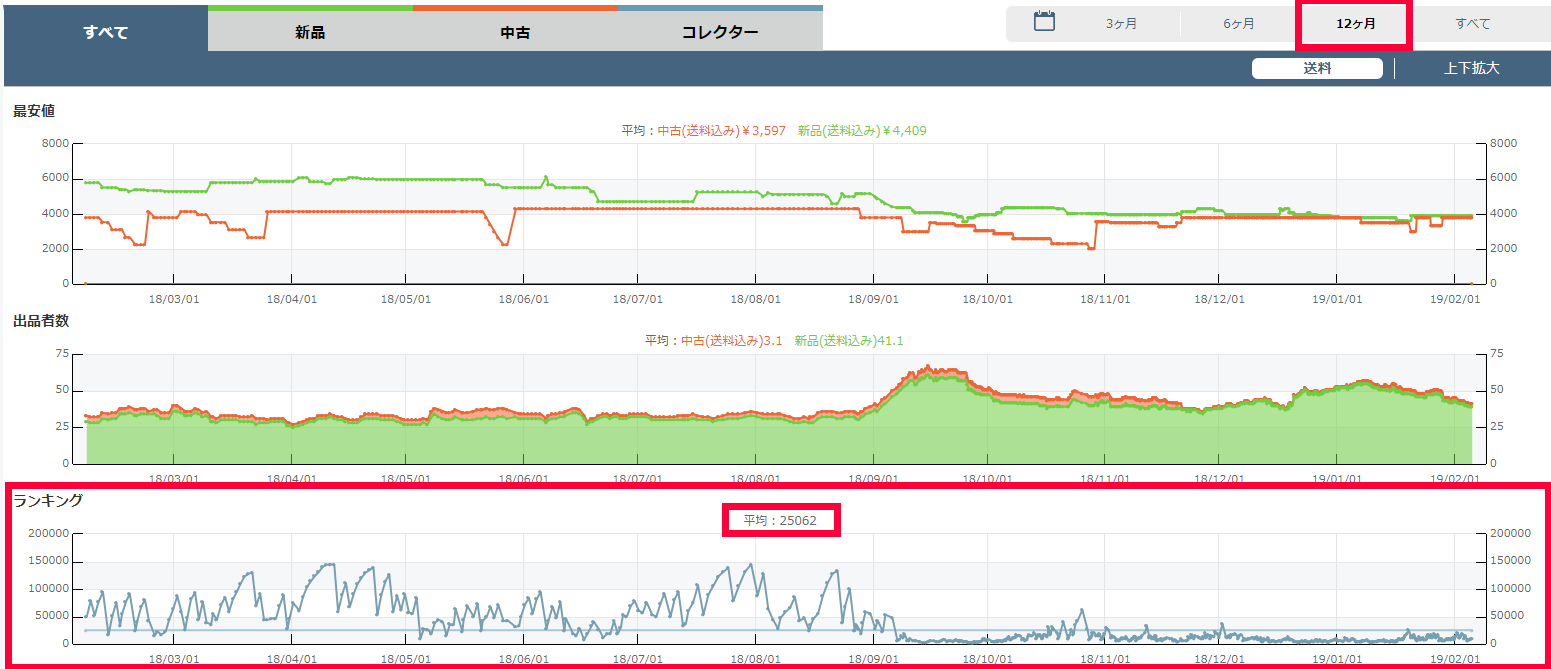Select the 12ヶ月 time range
Screen dimensions: 1551x669
pyautogui.click(x=1355, y=24)
